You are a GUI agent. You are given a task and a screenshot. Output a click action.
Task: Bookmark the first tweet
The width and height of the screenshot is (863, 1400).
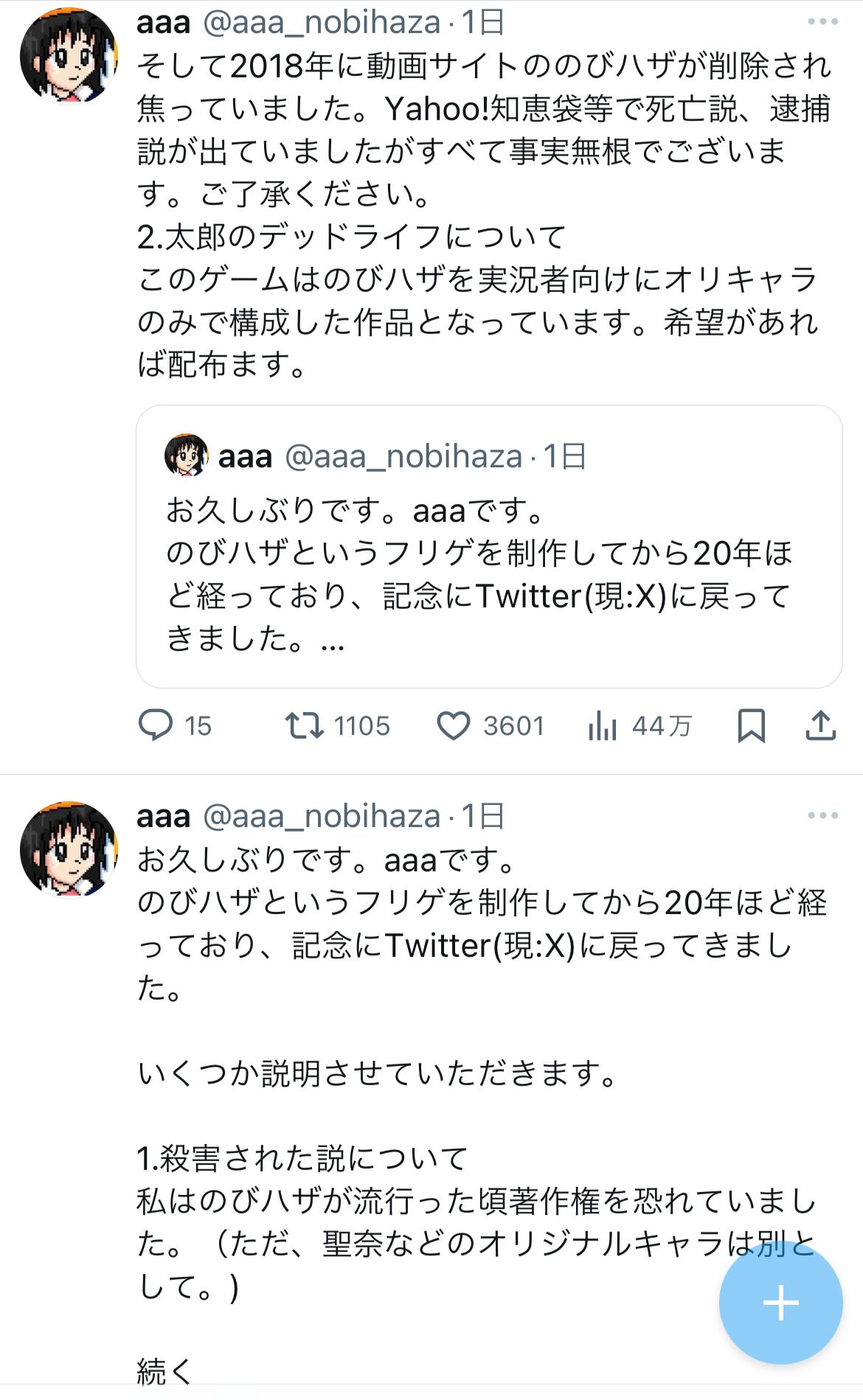751,726
